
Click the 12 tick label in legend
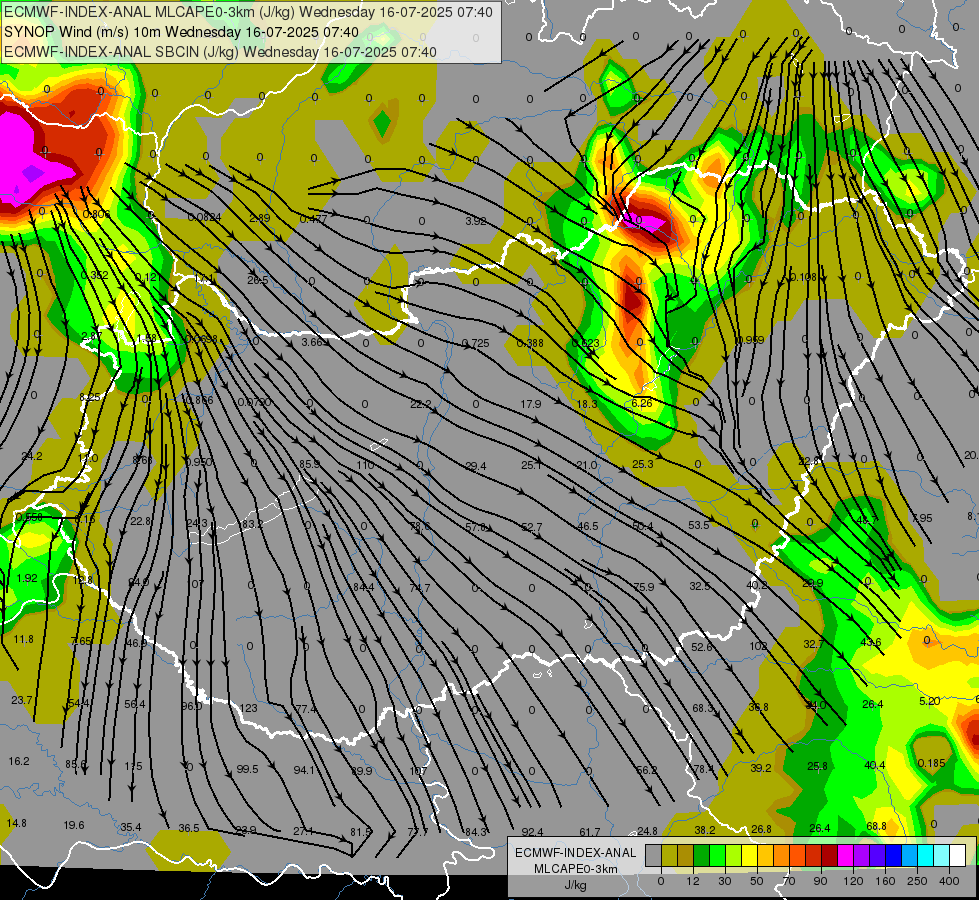coord(693,881)
